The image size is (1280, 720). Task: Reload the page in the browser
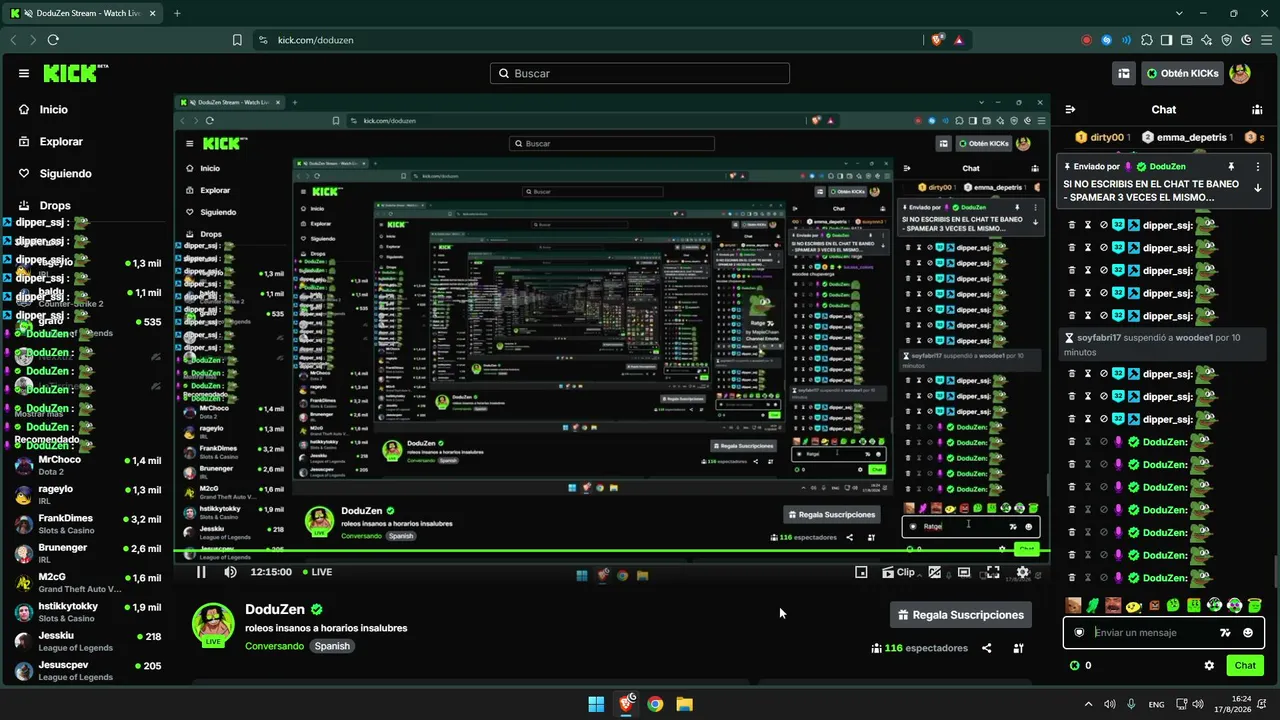click(53, 40)
